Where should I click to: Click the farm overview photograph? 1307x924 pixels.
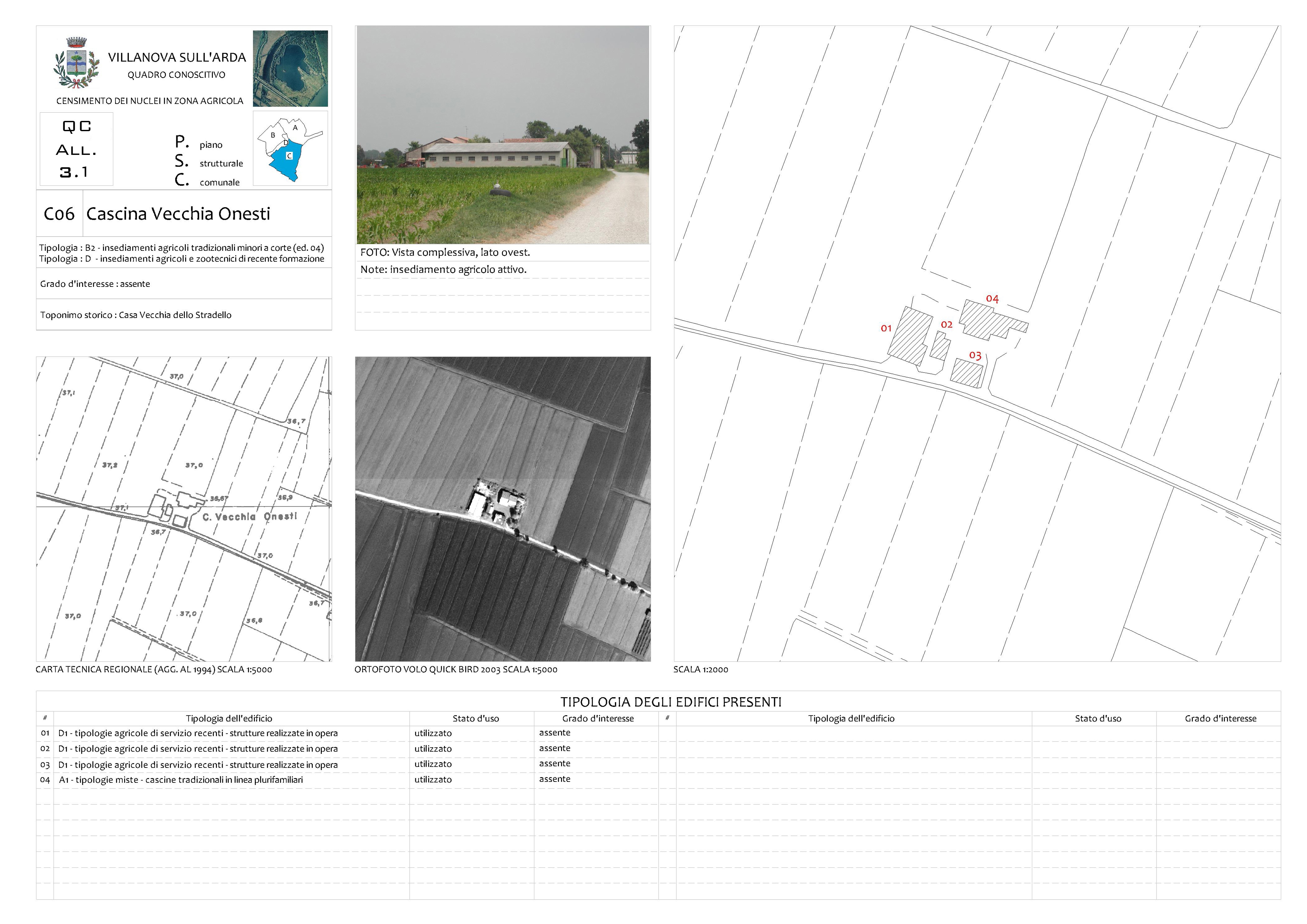[503, 135]
